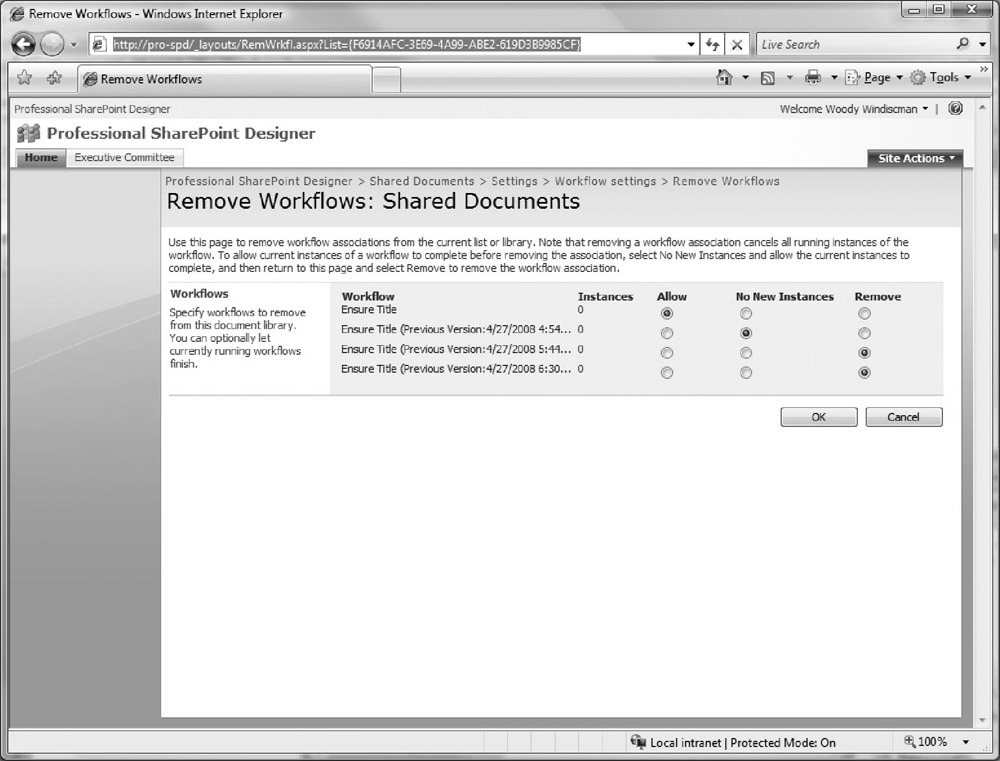Select No New Instances for 4:54 version

[746, 333]
